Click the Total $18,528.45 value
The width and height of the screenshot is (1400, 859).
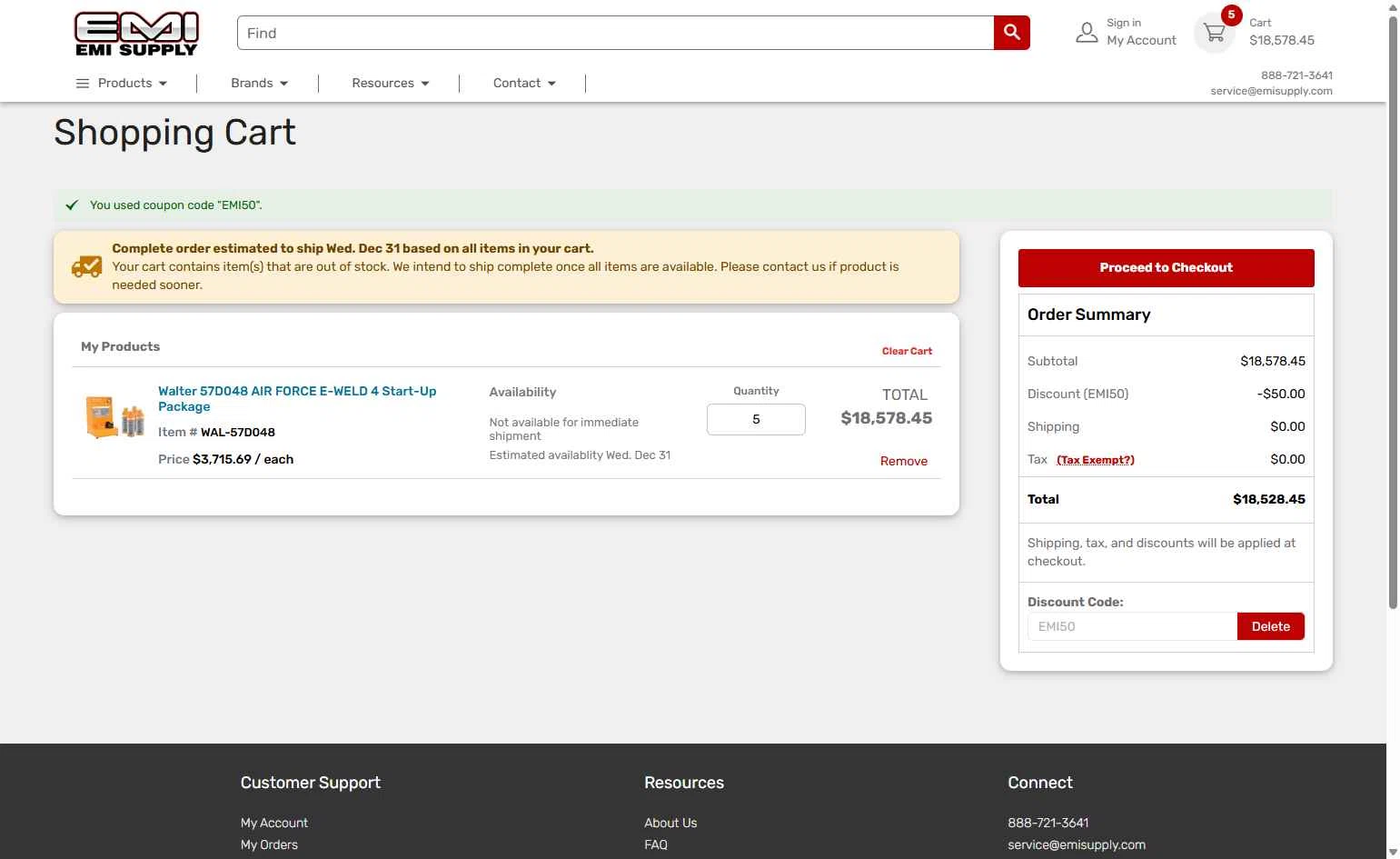[1268, 499]
